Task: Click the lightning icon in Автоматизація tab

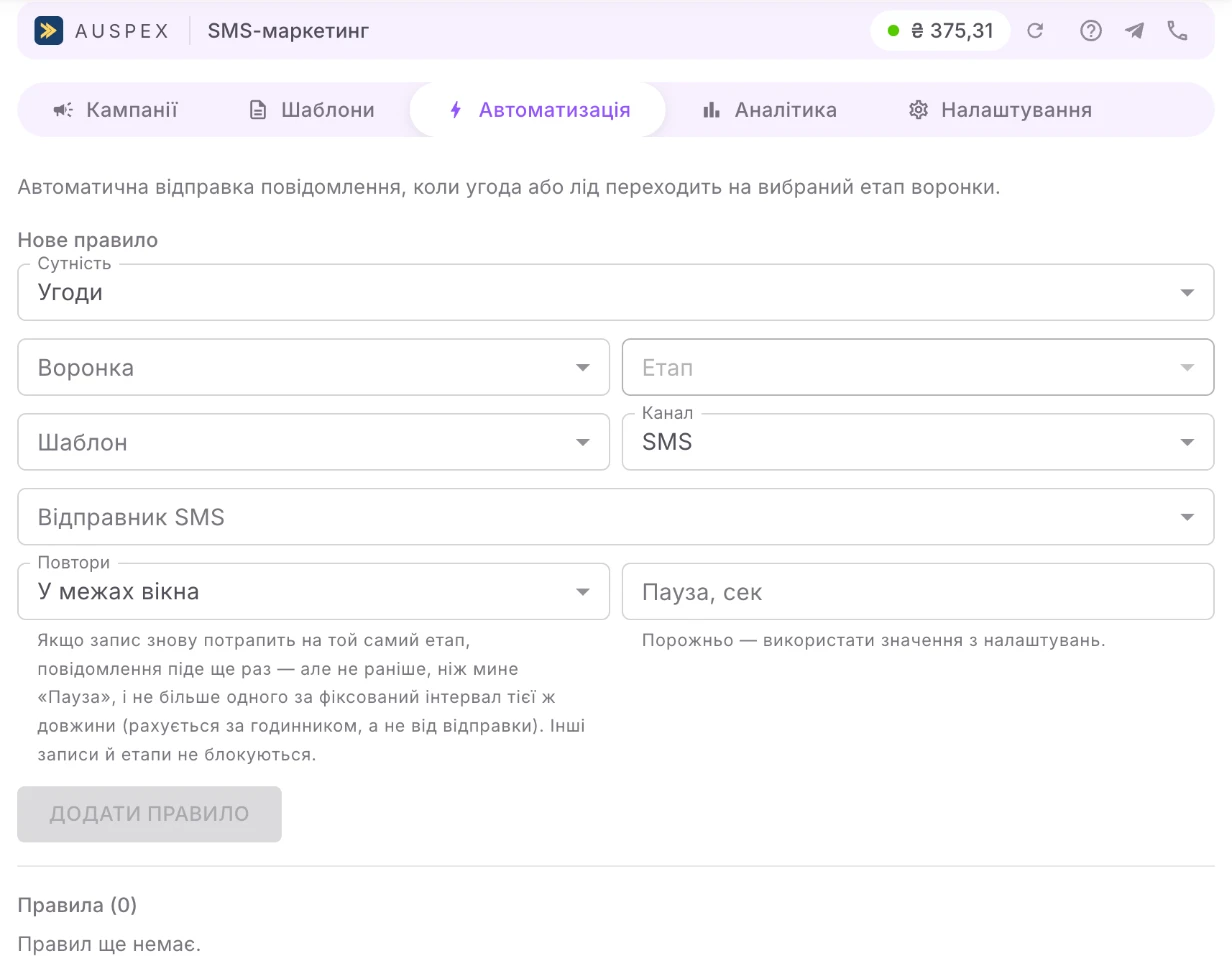Action: click(456, 110)
